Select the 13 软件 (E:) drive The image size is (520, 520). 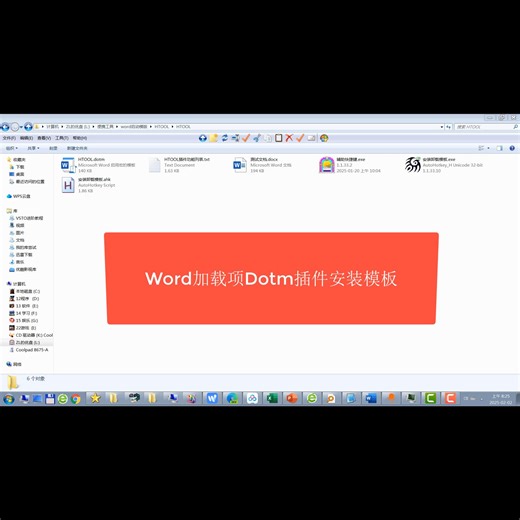[27, 306]
